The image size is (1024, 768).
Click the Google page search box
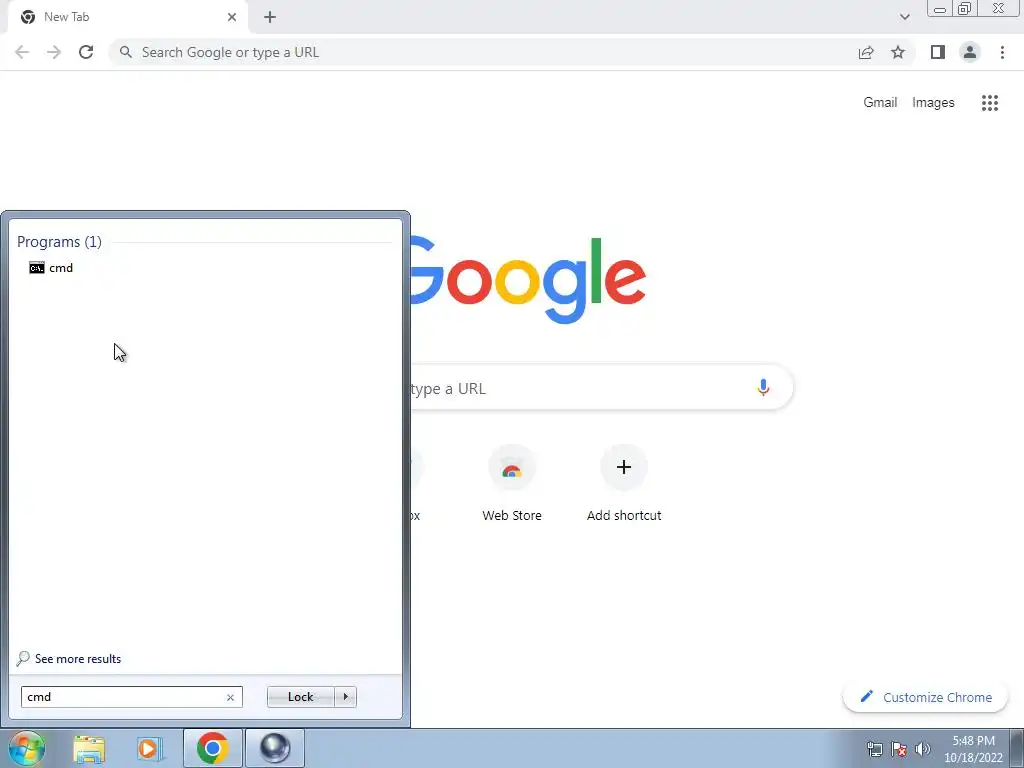click(601, 388)
